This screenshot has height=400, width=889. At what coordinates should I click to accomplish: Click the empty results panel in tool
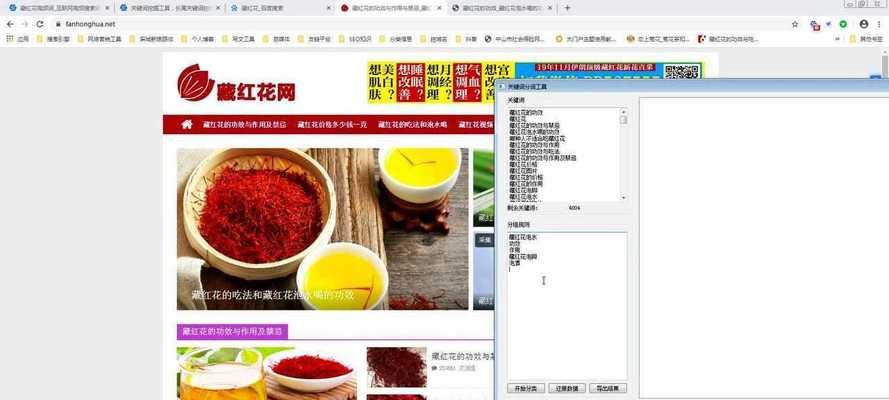764,248
